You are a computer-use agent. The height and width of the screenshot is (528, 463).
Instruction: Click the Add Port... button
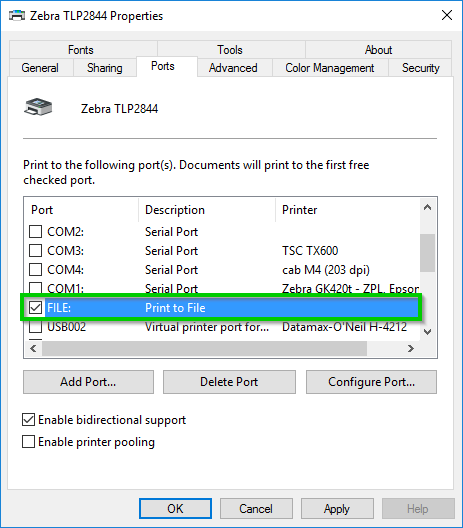88,382
